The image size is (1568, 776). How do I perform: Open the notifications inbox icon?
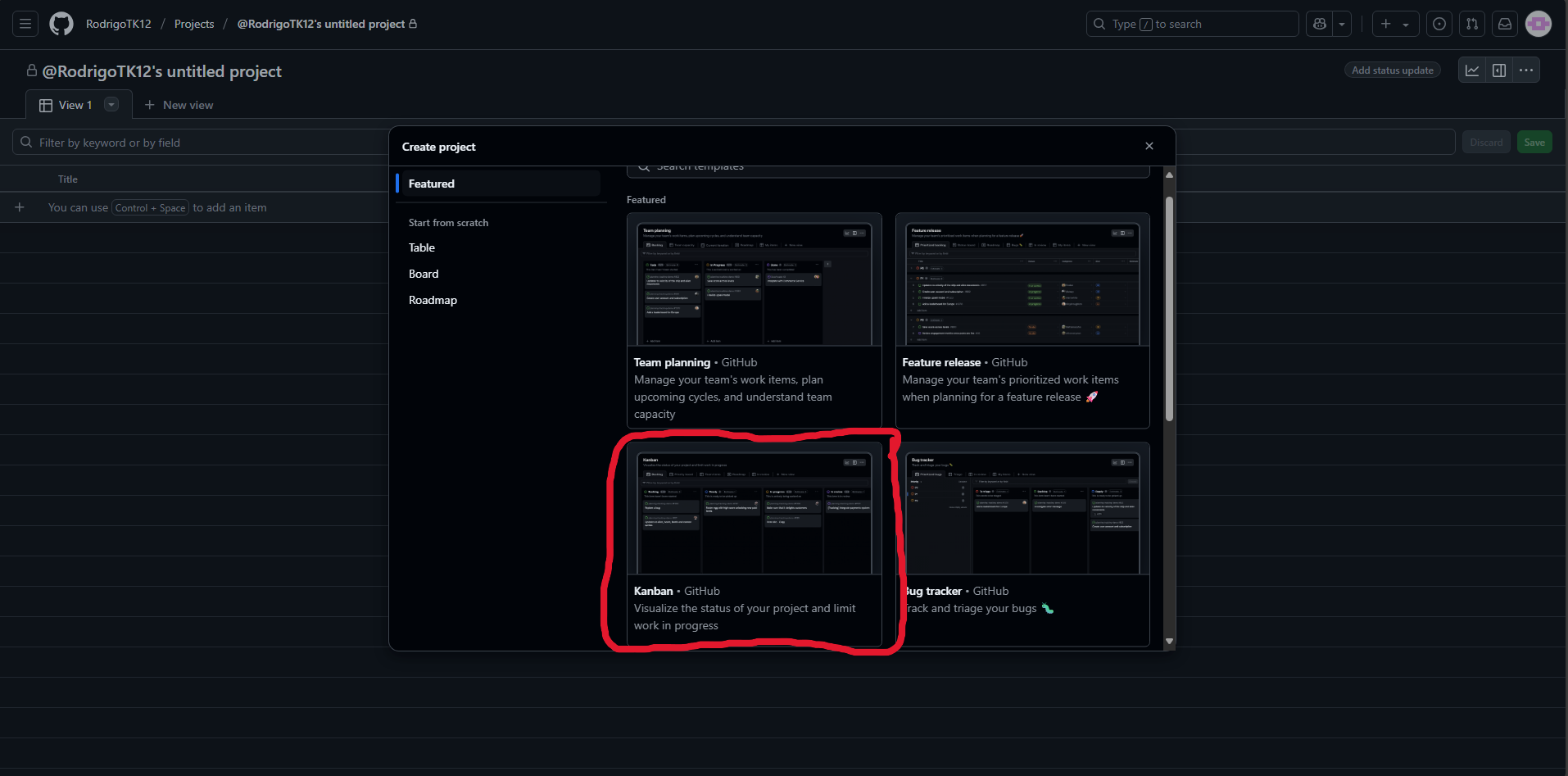(1505, 24)
